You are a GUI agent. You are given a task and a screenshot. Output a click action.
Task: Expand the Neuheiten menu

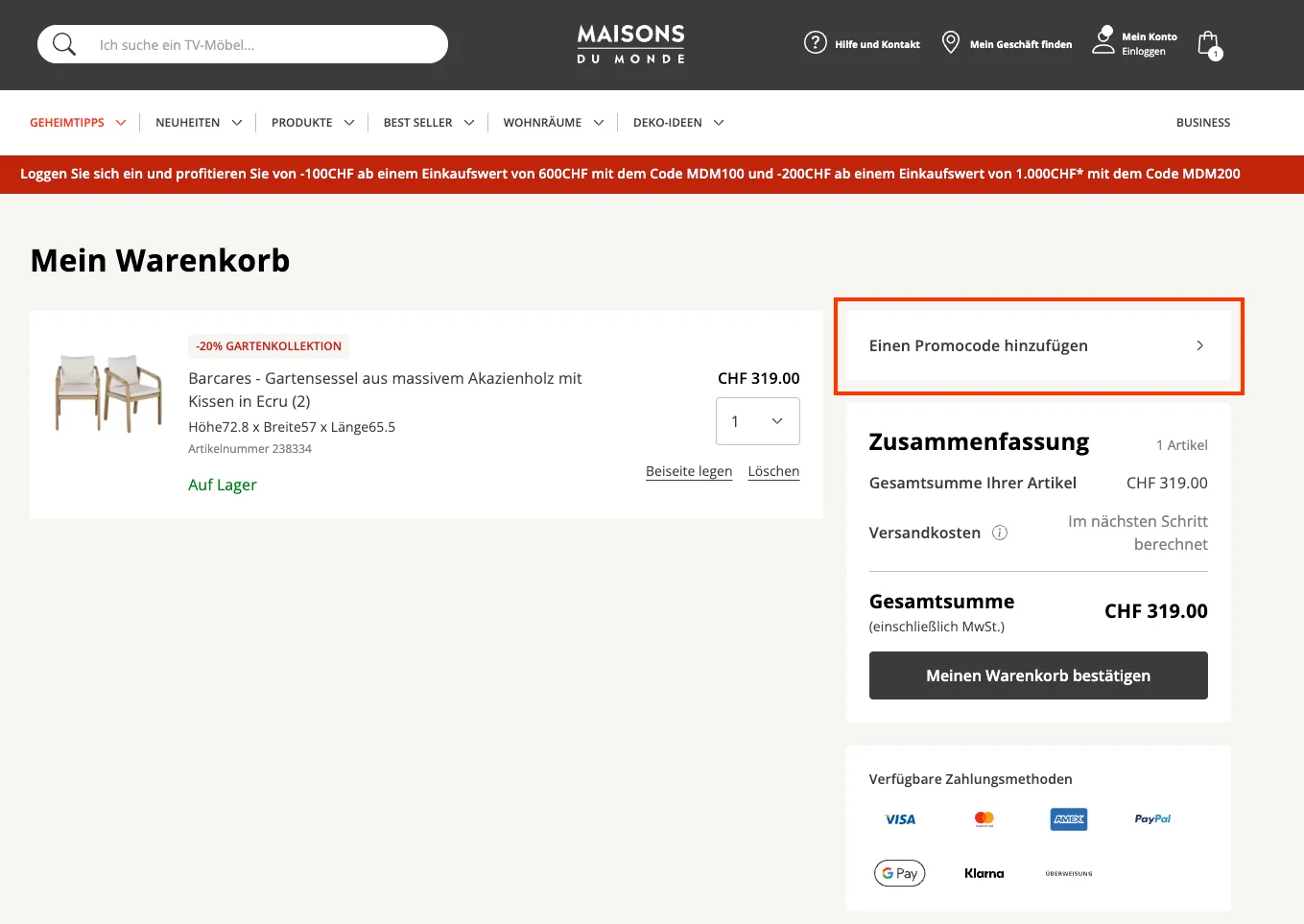point(199,123)
